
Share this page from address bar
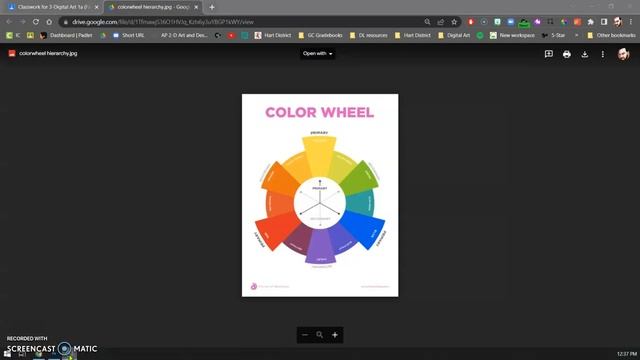click(441, 22)
